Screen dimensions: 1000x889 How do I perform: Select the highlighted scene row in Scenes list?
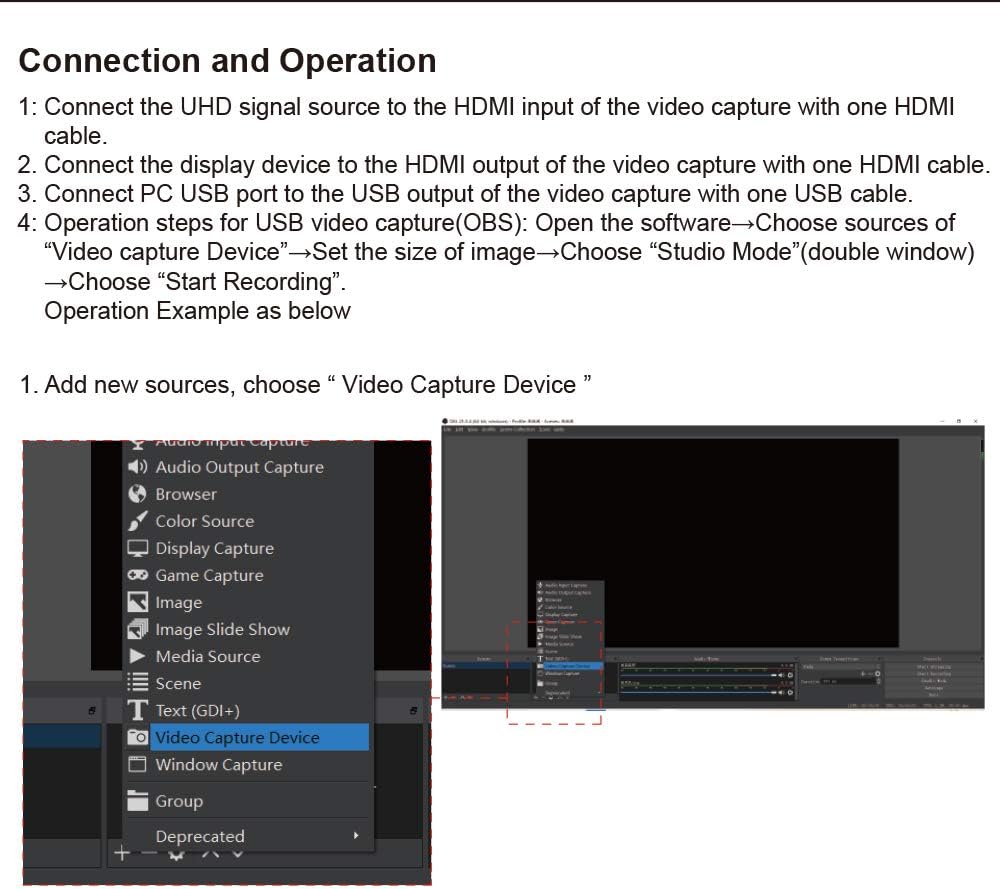click(x=62, y=736)
